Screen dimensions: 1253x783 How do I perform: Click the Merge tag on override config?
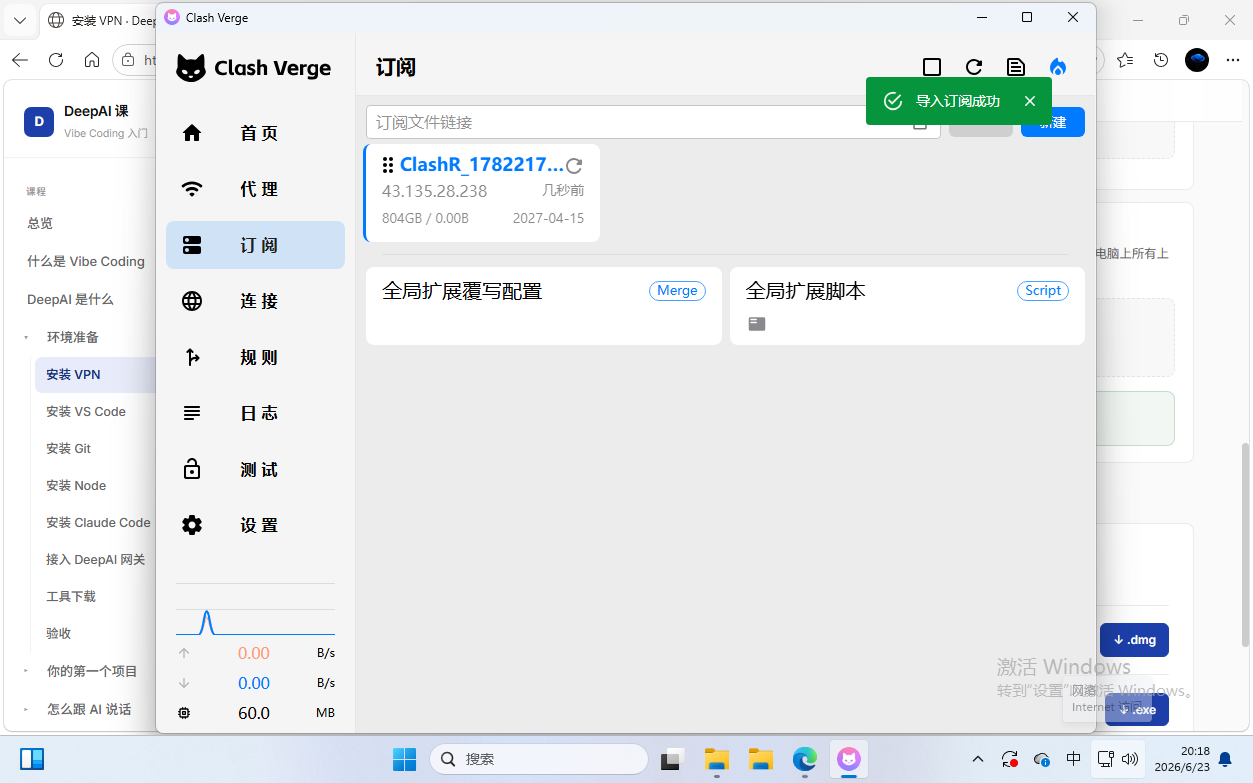(677, 290)
